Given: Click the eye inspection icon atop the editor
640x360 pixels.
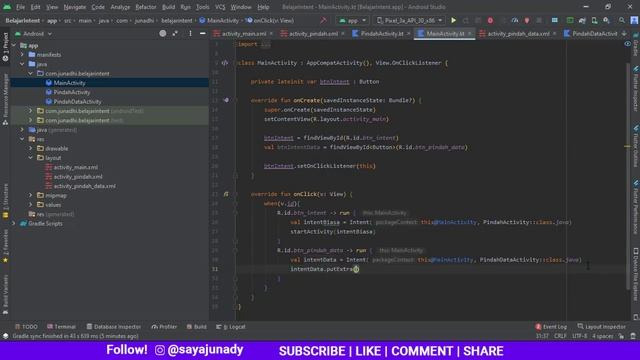Looking at the screenshot, I should 627,44.
